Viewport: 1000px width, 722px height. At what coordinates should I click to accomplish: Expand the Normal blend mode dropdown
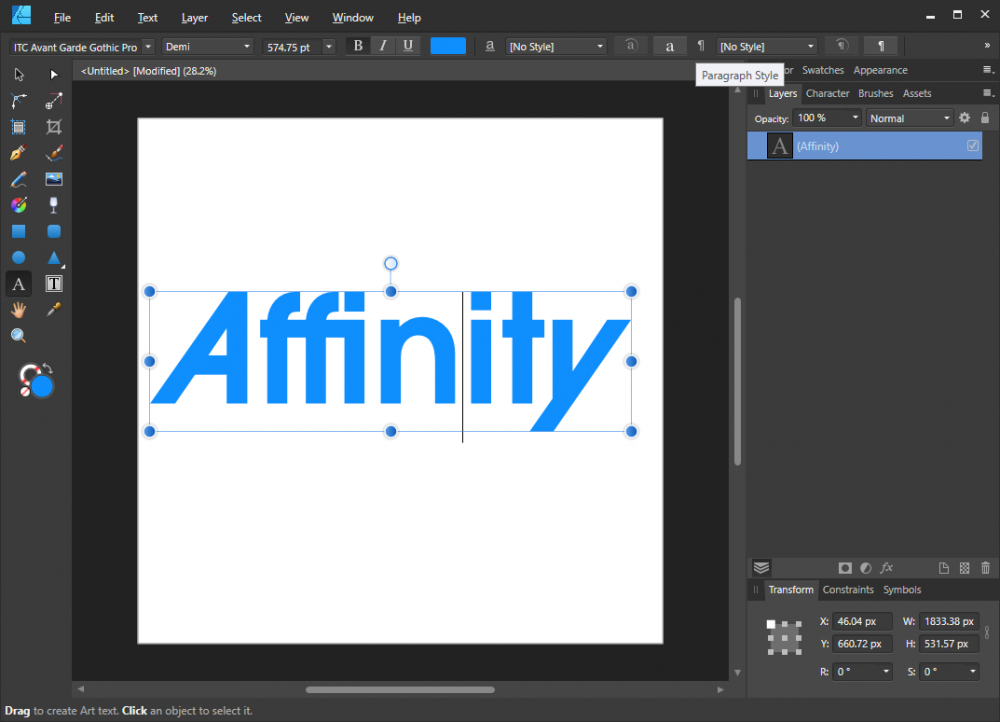coord(909,118)
